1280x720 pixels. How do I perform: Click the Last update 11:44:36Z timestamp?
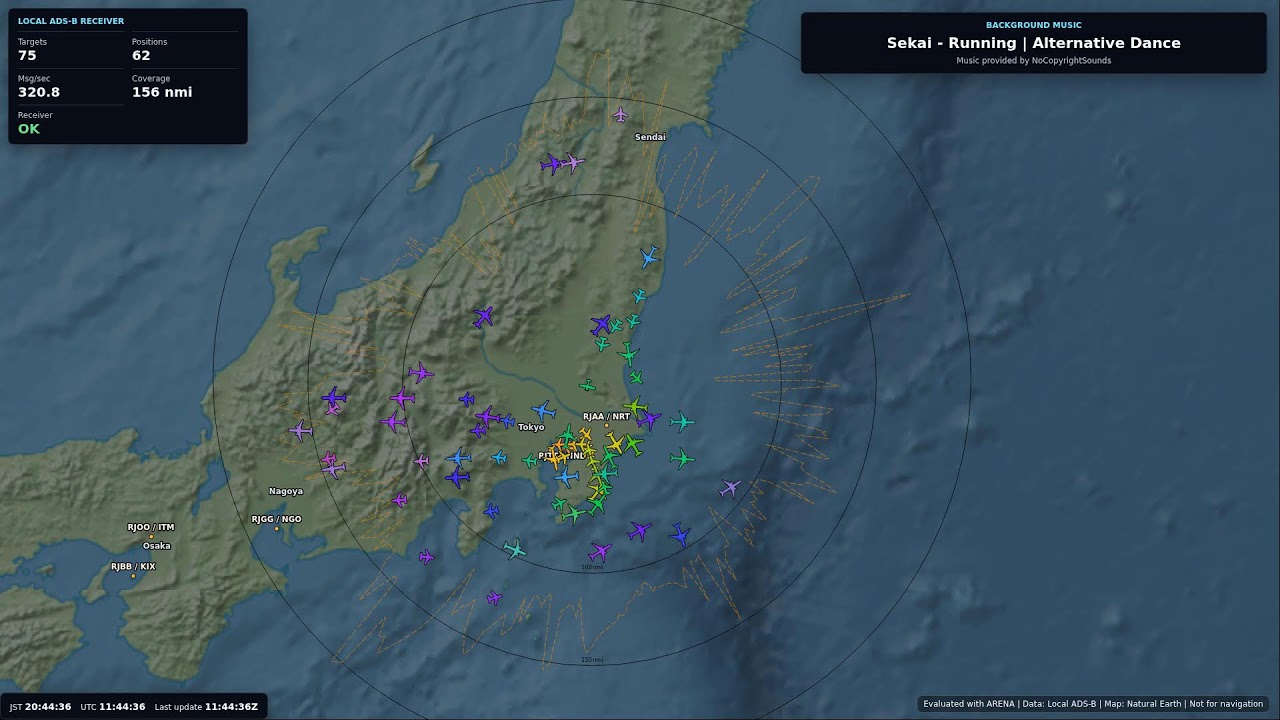coord(206,707)
